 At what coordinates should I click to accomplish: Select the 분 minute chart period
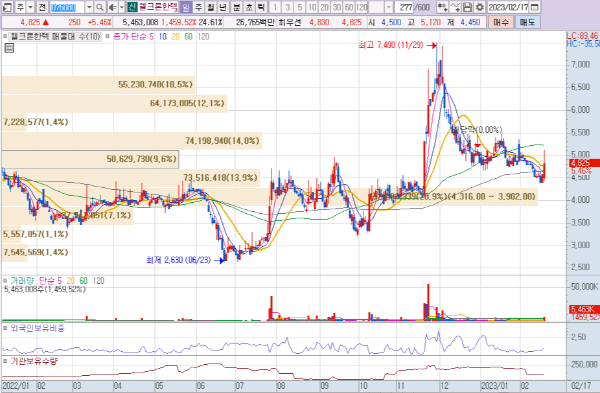pos(237,7)
